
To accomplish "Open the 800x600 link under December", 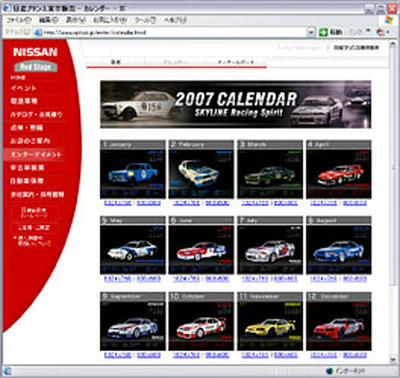I will 355,355.
